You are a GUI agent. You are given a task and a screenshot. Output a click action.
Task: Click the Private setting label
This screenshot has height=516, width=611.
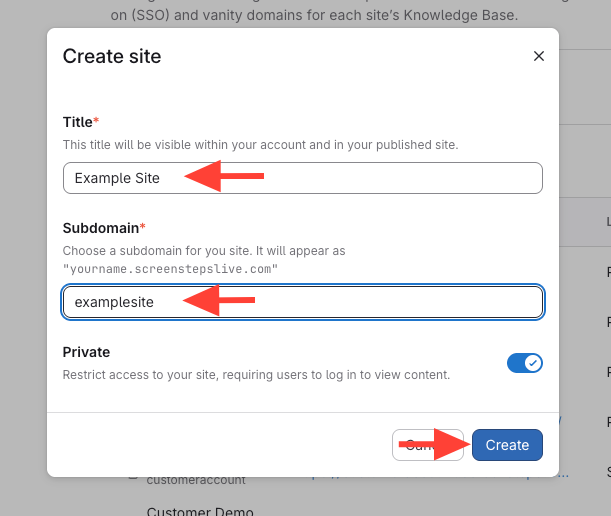[86, 352]
